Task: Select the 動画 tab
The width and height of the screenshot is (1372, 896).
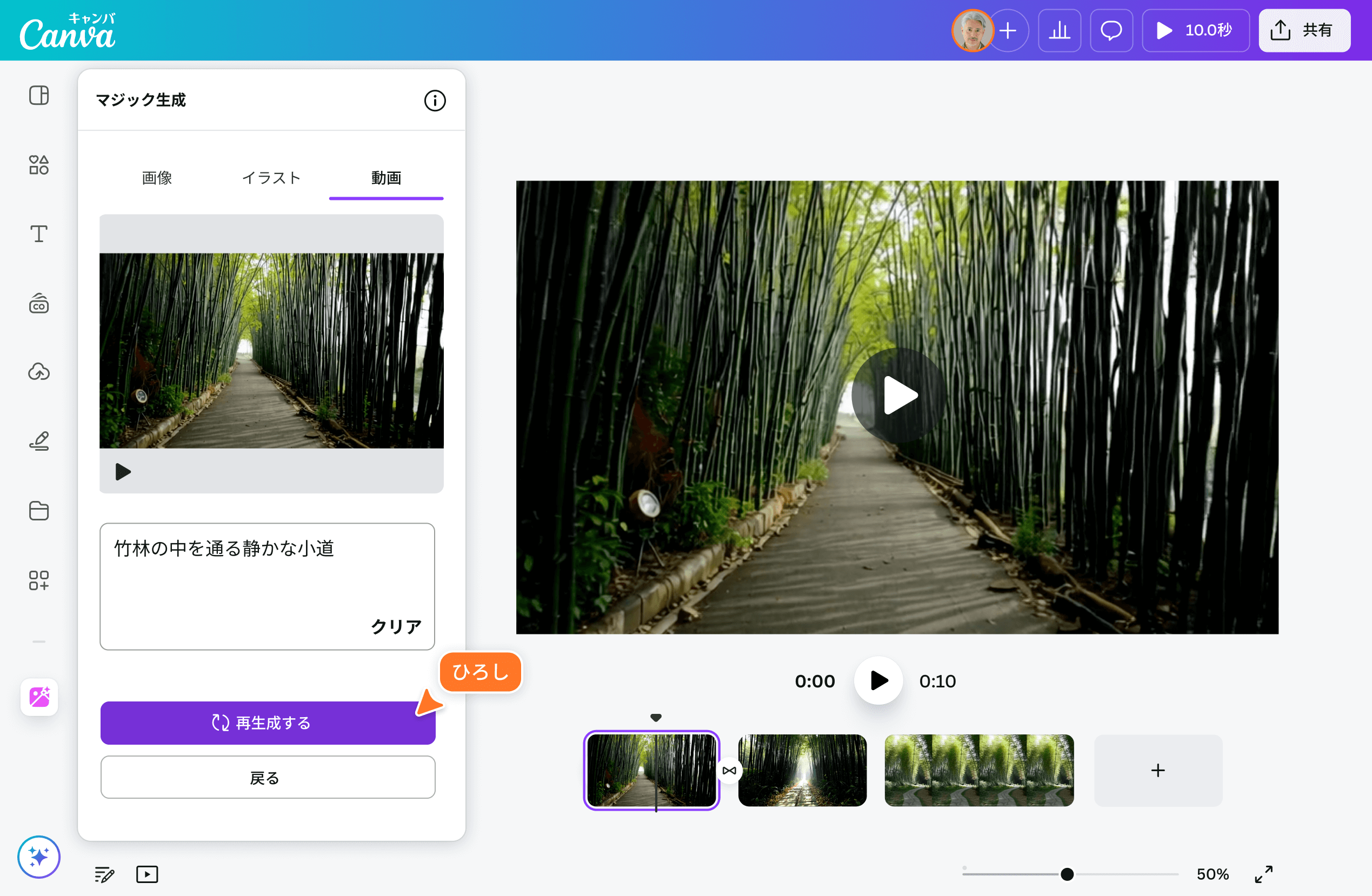Action: click(x=386, y=178)
